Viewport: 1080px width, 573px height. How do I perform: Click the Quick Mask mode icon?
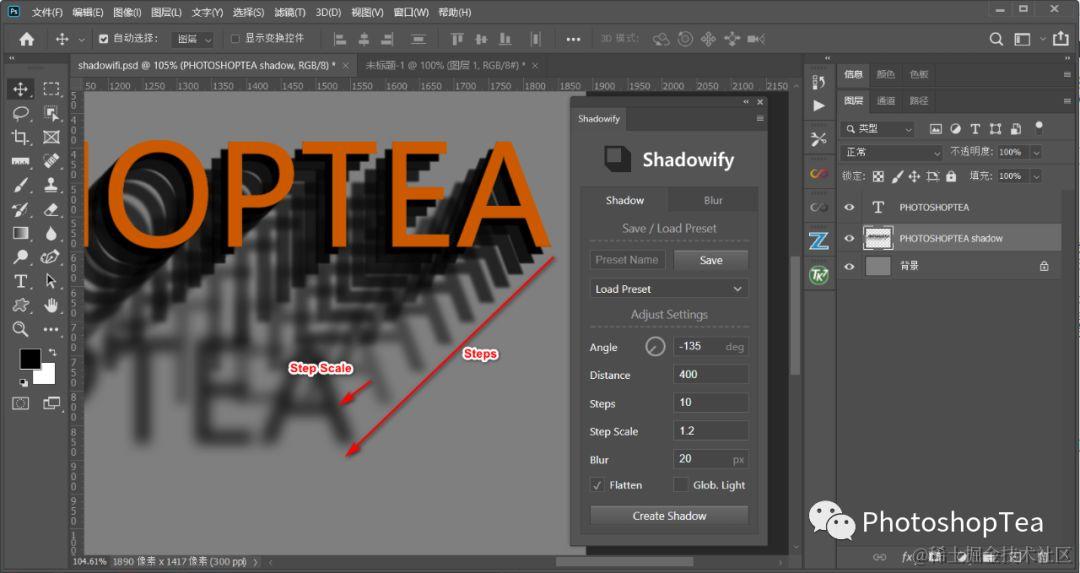[x=21, y=403]
